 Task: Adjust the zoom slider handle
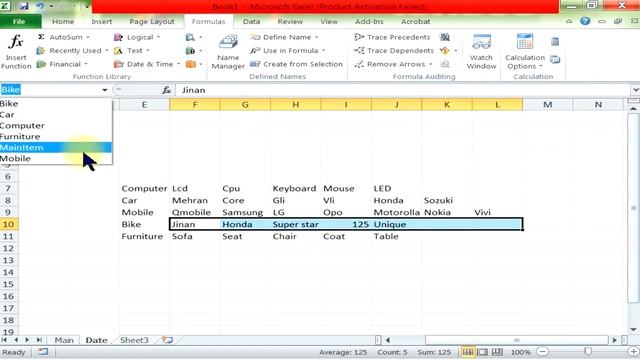pyautogui.click(x=588, y=351)
